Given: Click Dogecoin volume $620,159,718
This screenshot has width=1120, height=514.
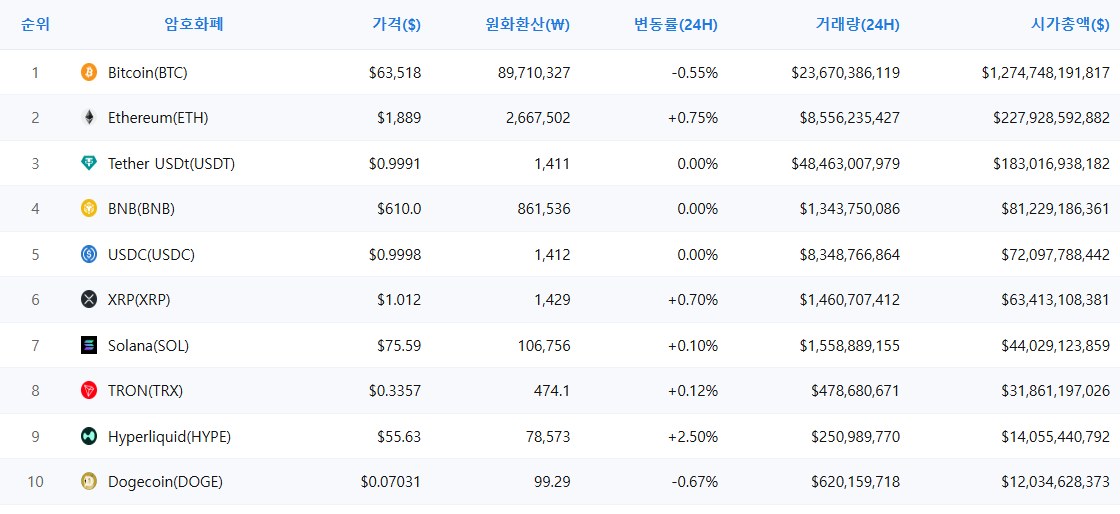Looking at the screenshot, I should [856, 483].
